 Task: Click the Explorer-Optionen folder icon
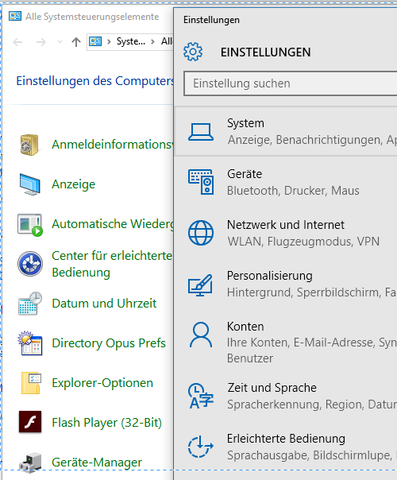tap(31, 383)
